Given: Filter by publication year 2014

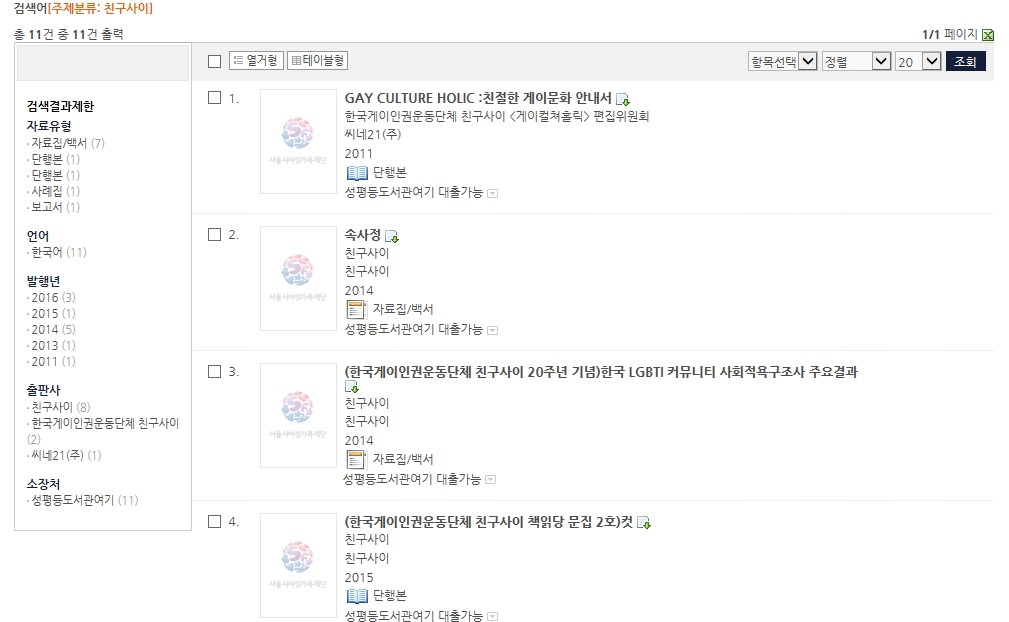Looking at the screenshot, I should pyautogui.click(x=53, y=329).
